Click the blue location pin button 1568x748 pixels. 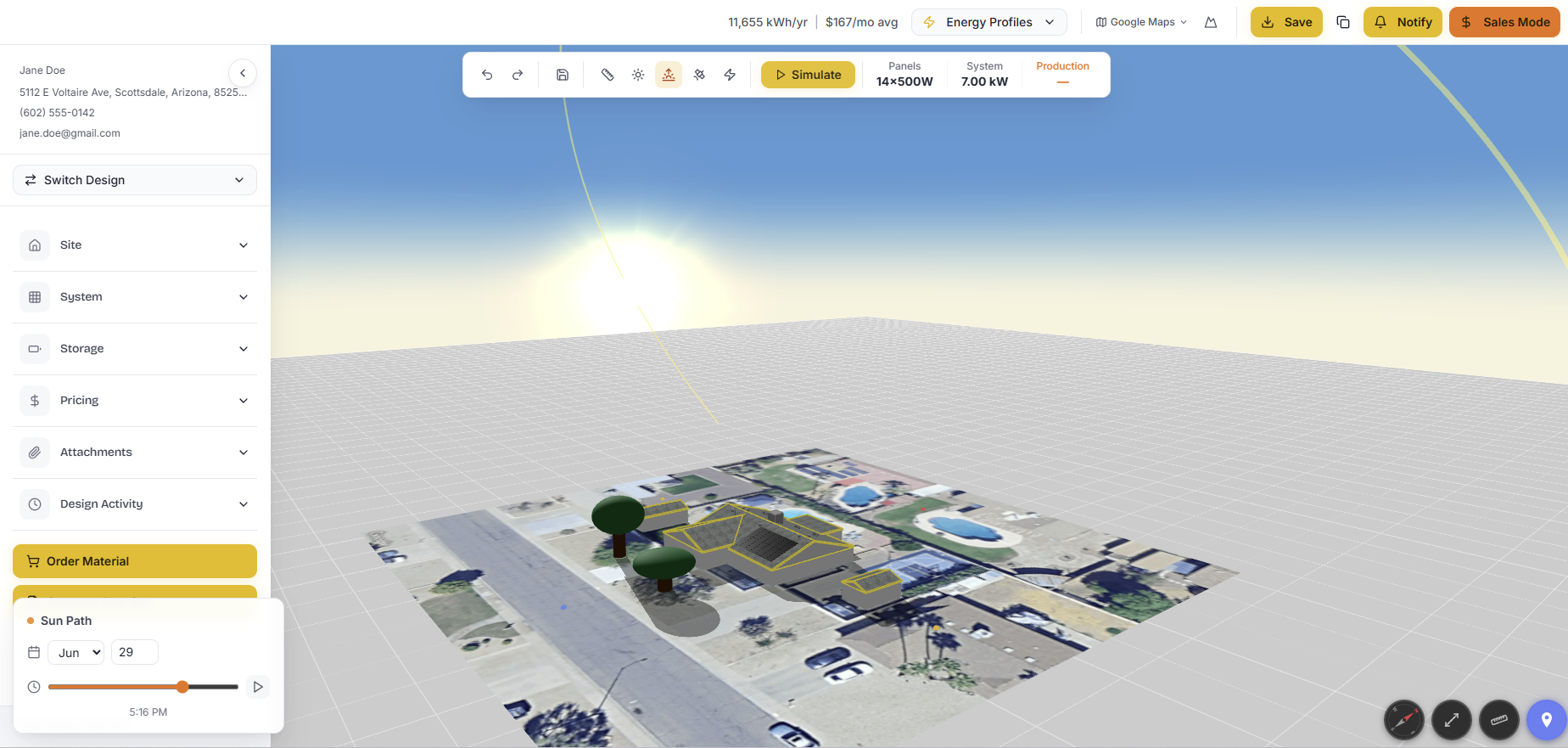click(x=1547, y=720)
